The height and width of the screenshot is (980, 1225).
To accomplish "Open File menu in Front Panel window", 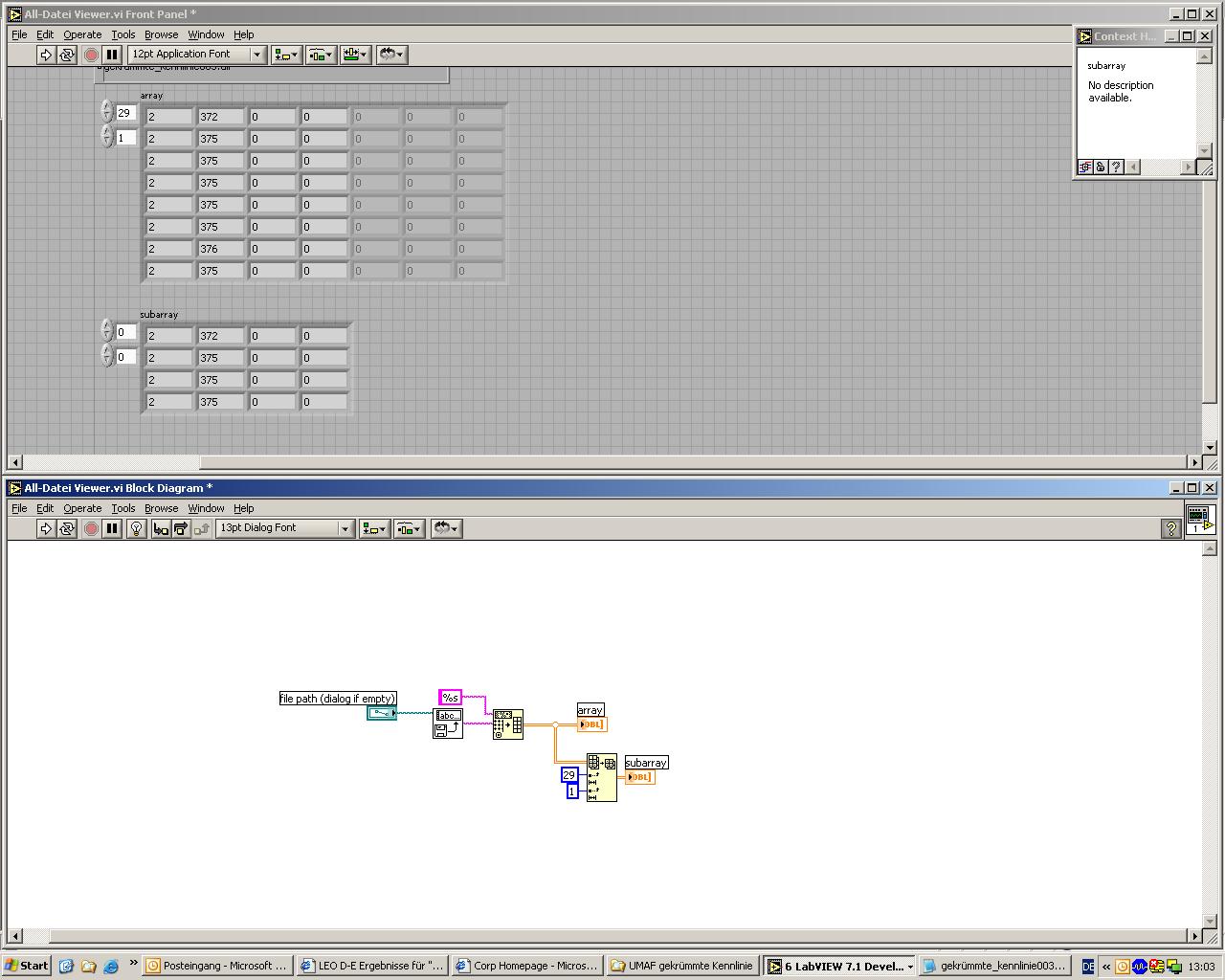I will pos(19,34).
